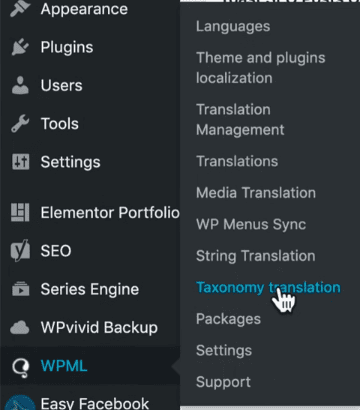This screenshot has width=360, height=410.
Task: Open Packages in WPML submenu
Action: point(228,319)
